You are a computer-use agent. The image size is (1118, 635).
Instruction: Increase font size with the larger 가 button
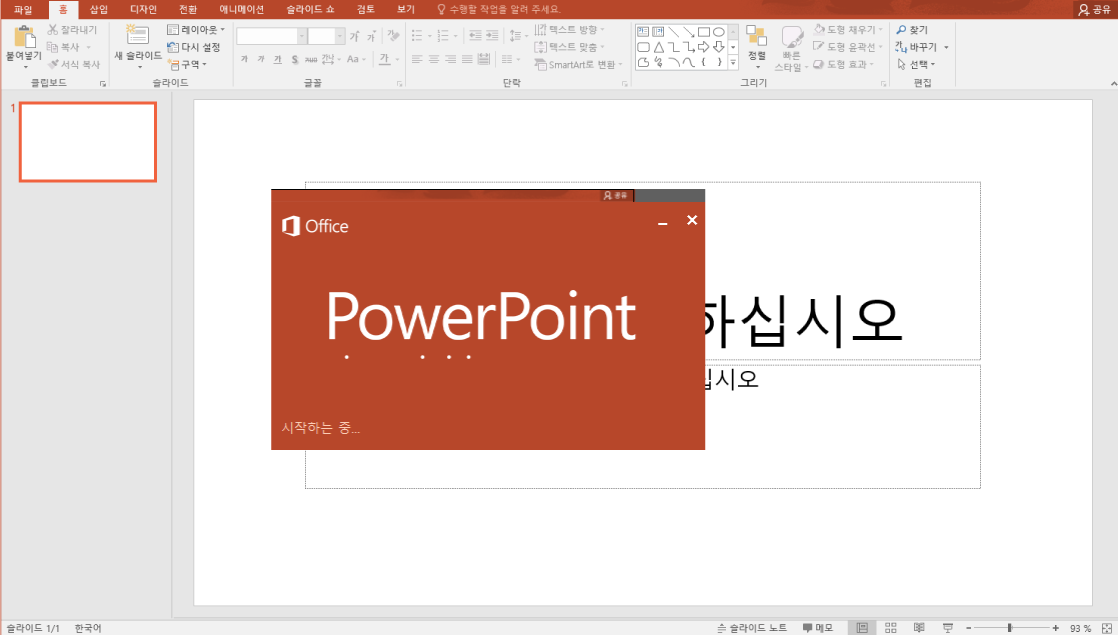pos(354,36)
